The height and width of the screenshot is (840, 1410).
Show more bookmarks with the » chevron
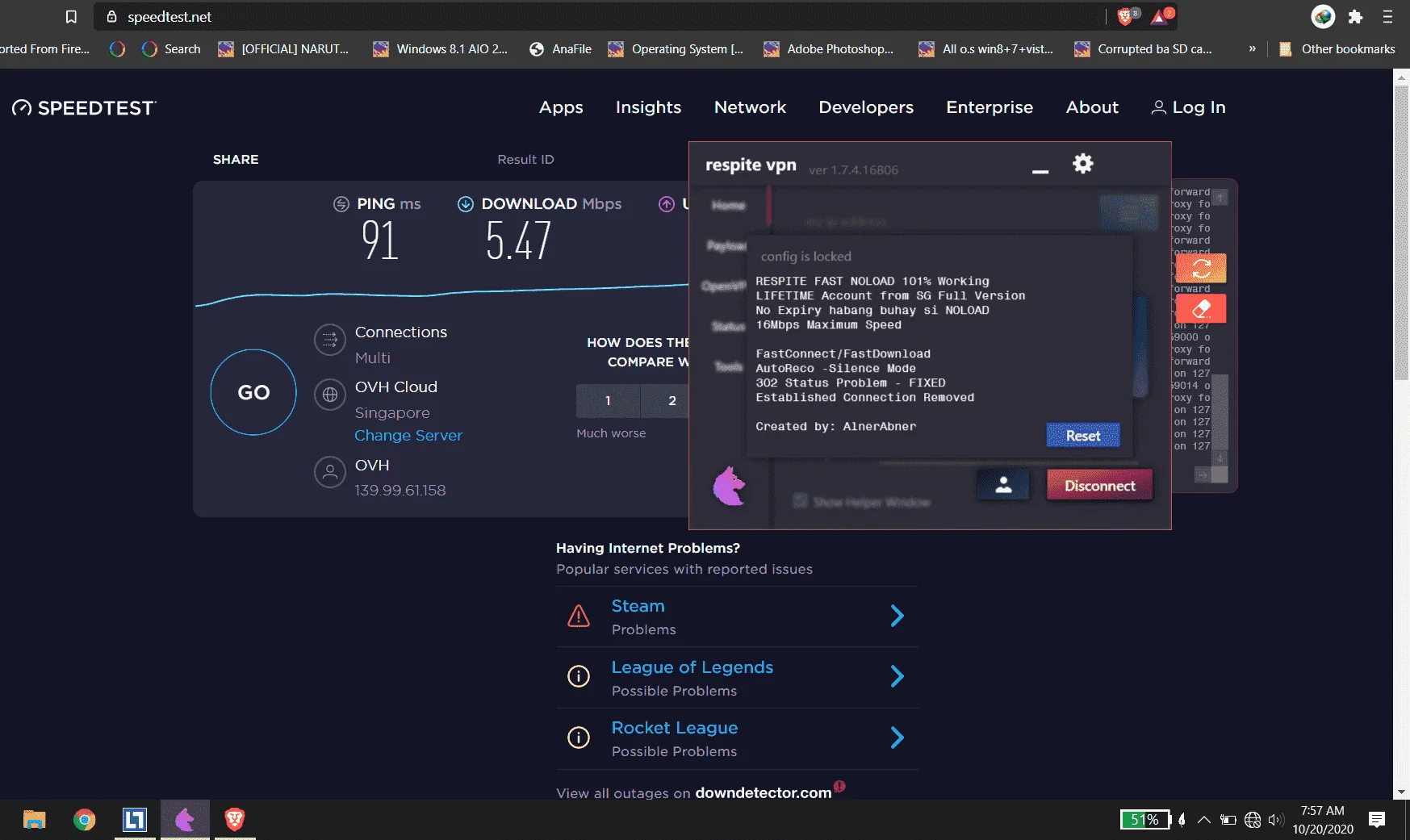coord(1252,49)
